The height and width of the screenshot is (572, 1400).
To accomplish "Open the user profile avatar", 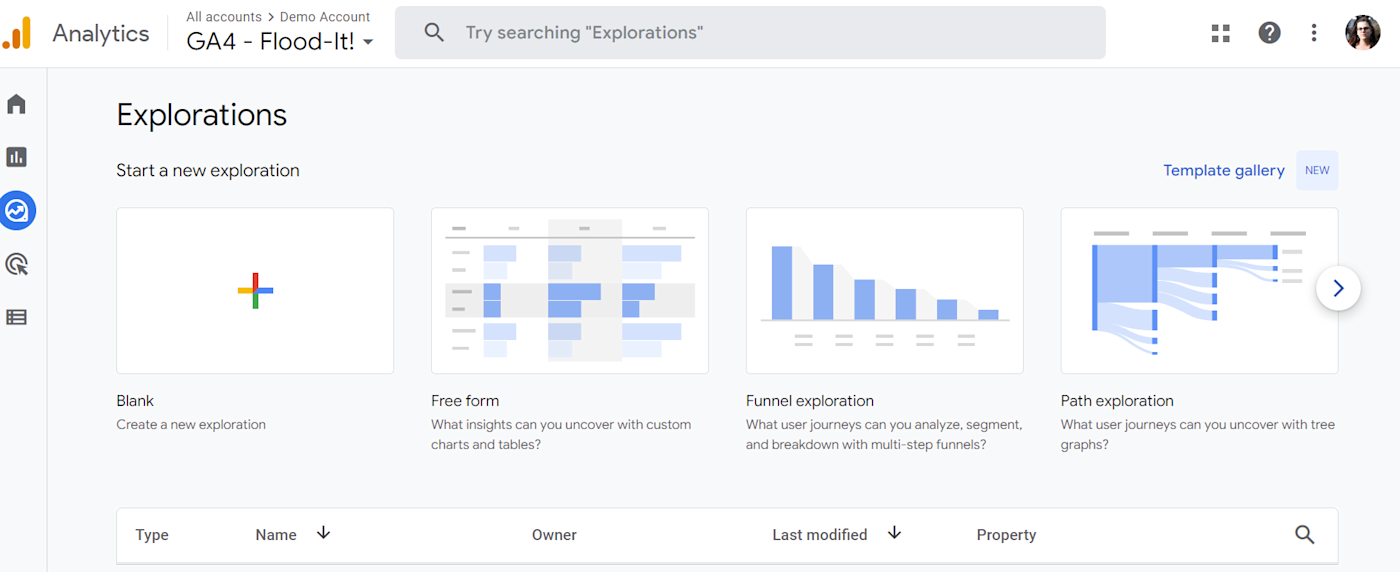I will (x=1362, y=33).
